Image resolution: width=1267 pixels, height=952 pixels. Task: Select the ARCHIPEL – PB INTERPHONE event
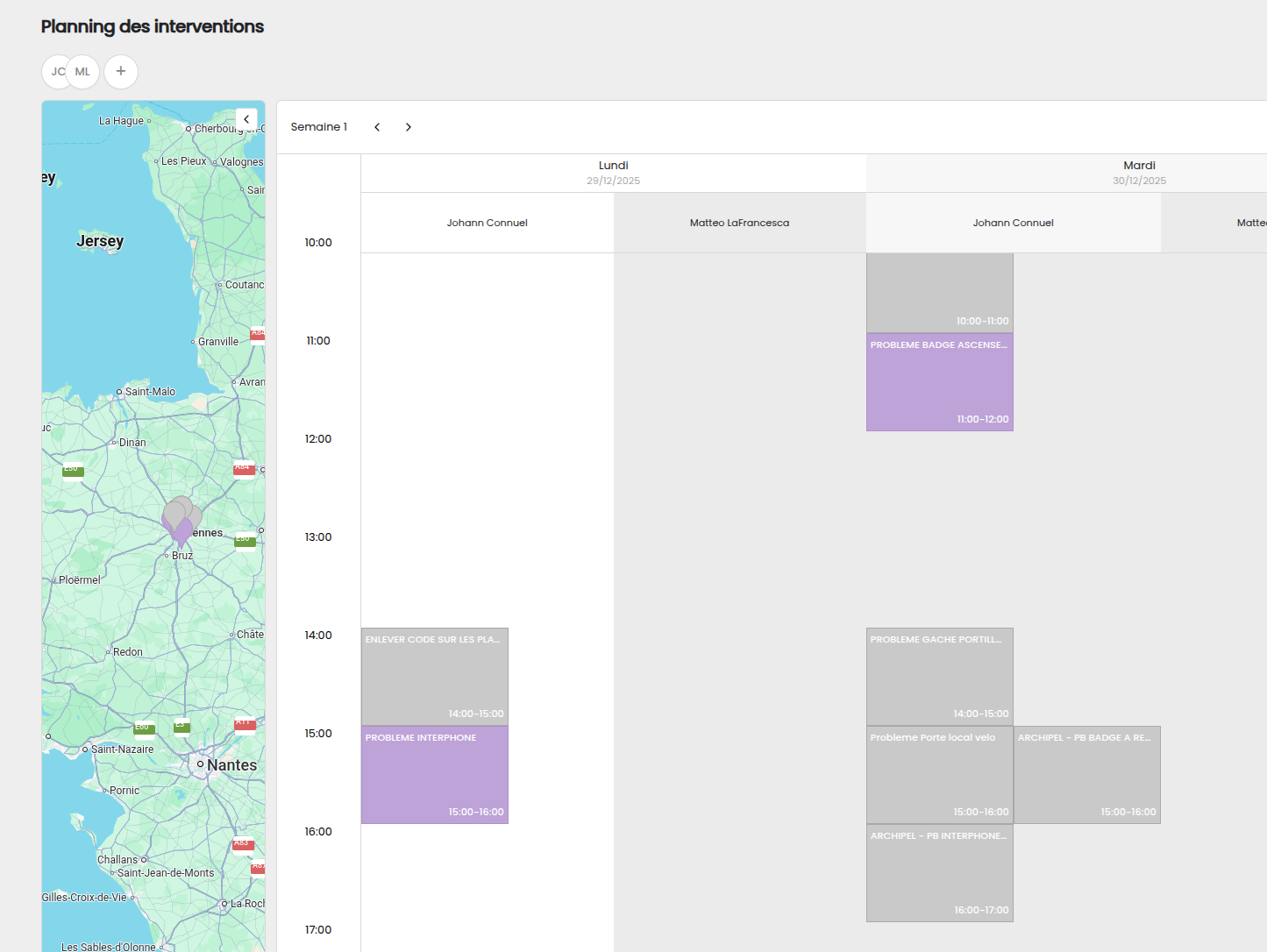[x=939, y=872]
